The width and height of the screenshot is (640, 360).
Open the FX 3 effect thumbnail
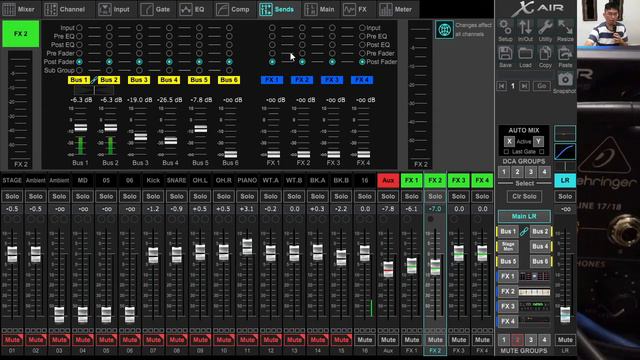pos(534,306)
